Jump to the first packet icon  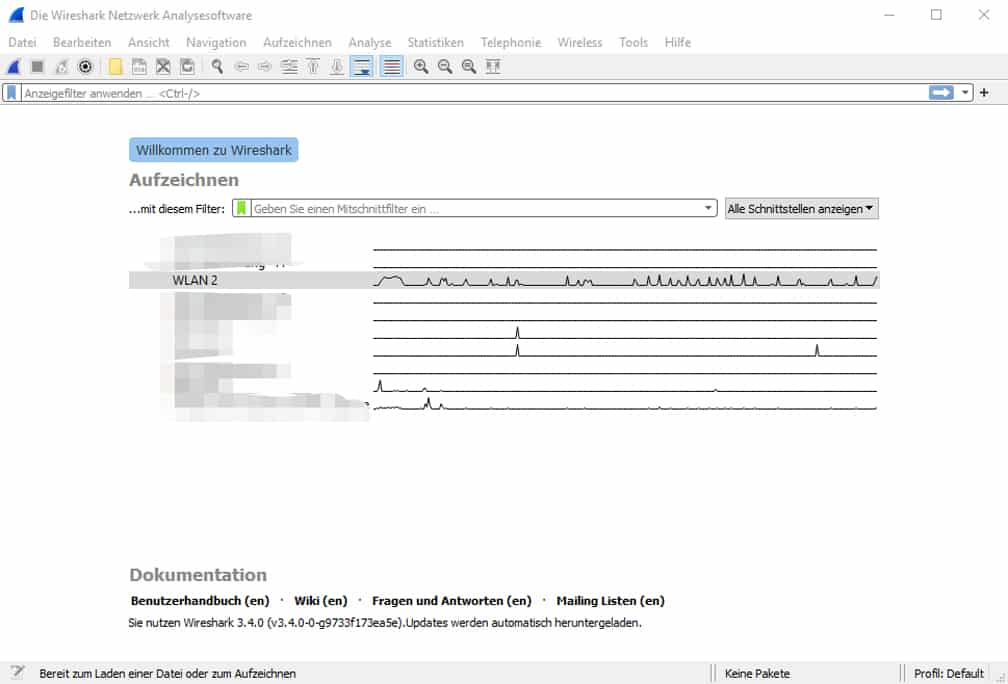313,66
